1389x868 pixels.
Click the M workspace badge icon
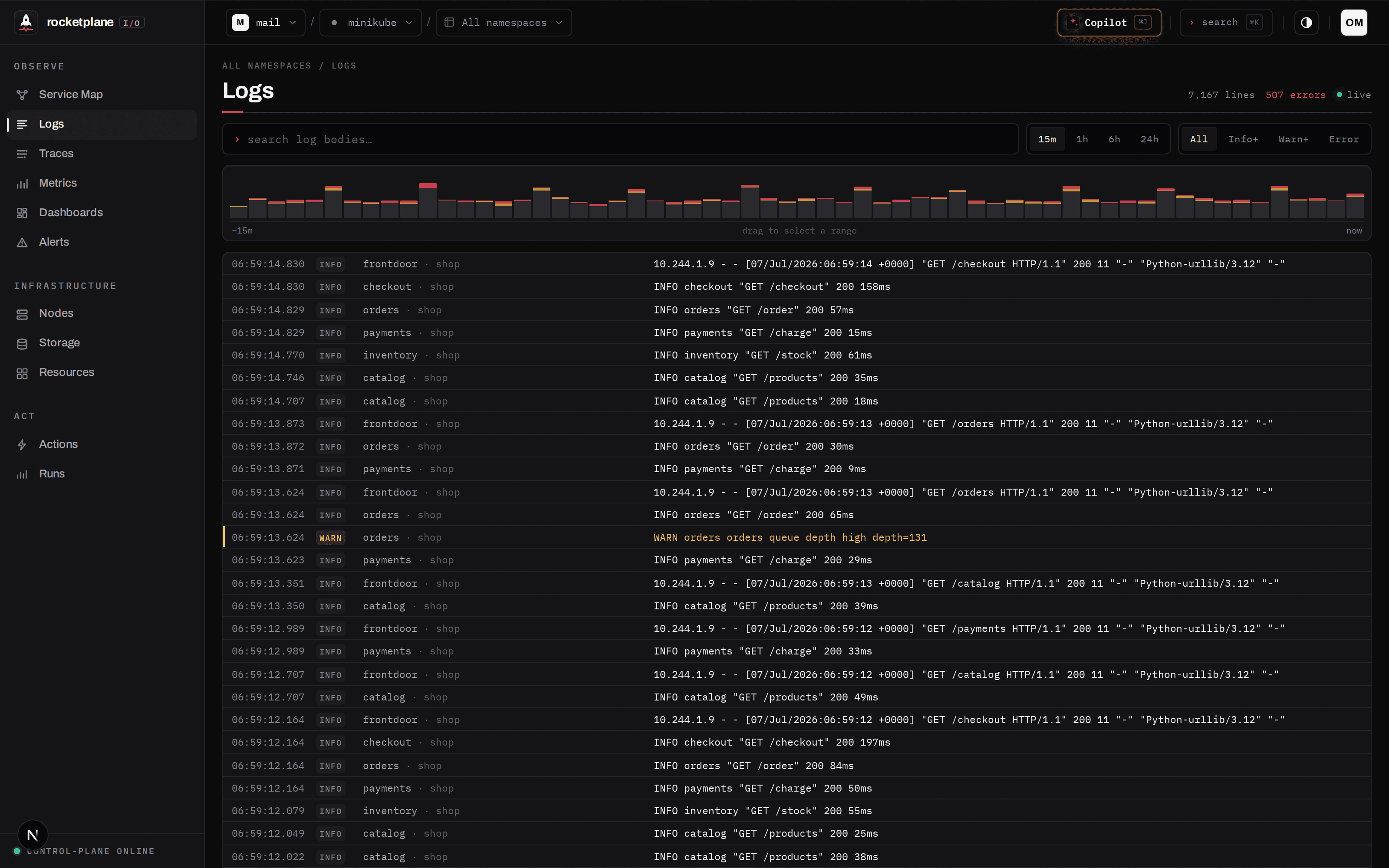(240, 23)
